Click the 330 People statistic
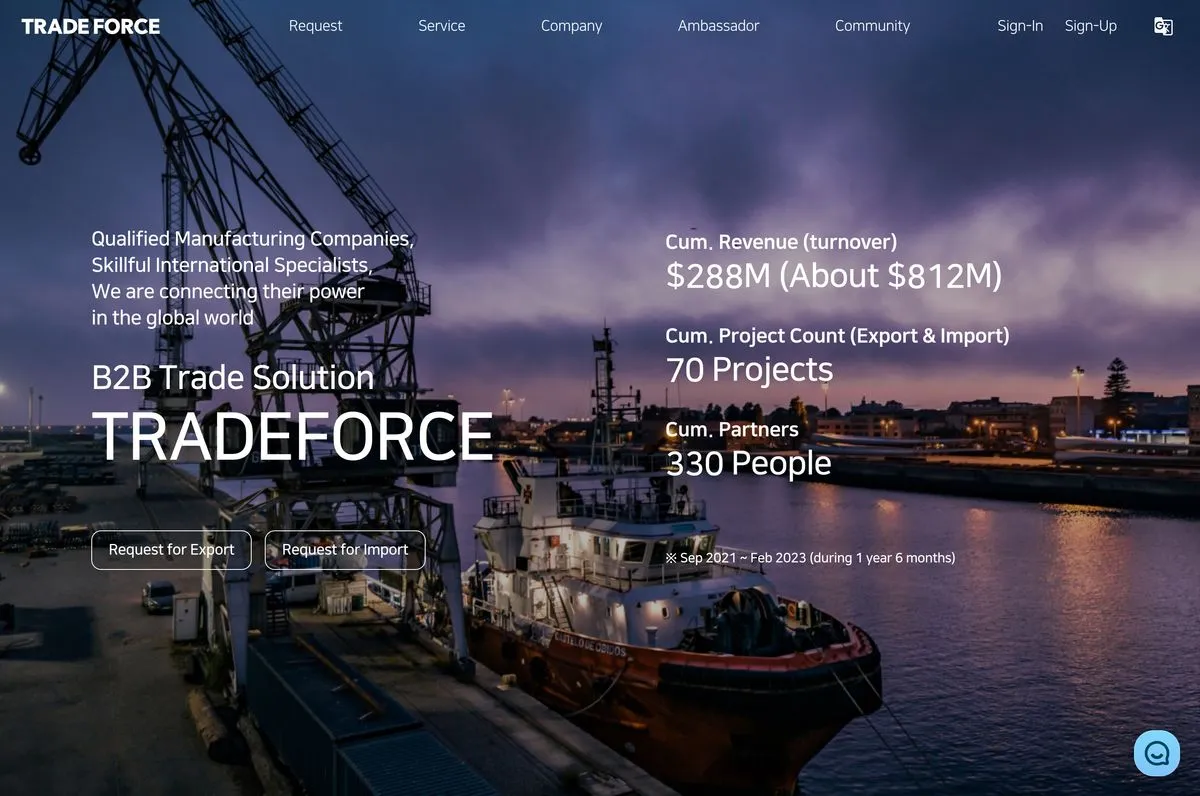Viewport: 1200px width, 796px height. (x=748, y=463)
